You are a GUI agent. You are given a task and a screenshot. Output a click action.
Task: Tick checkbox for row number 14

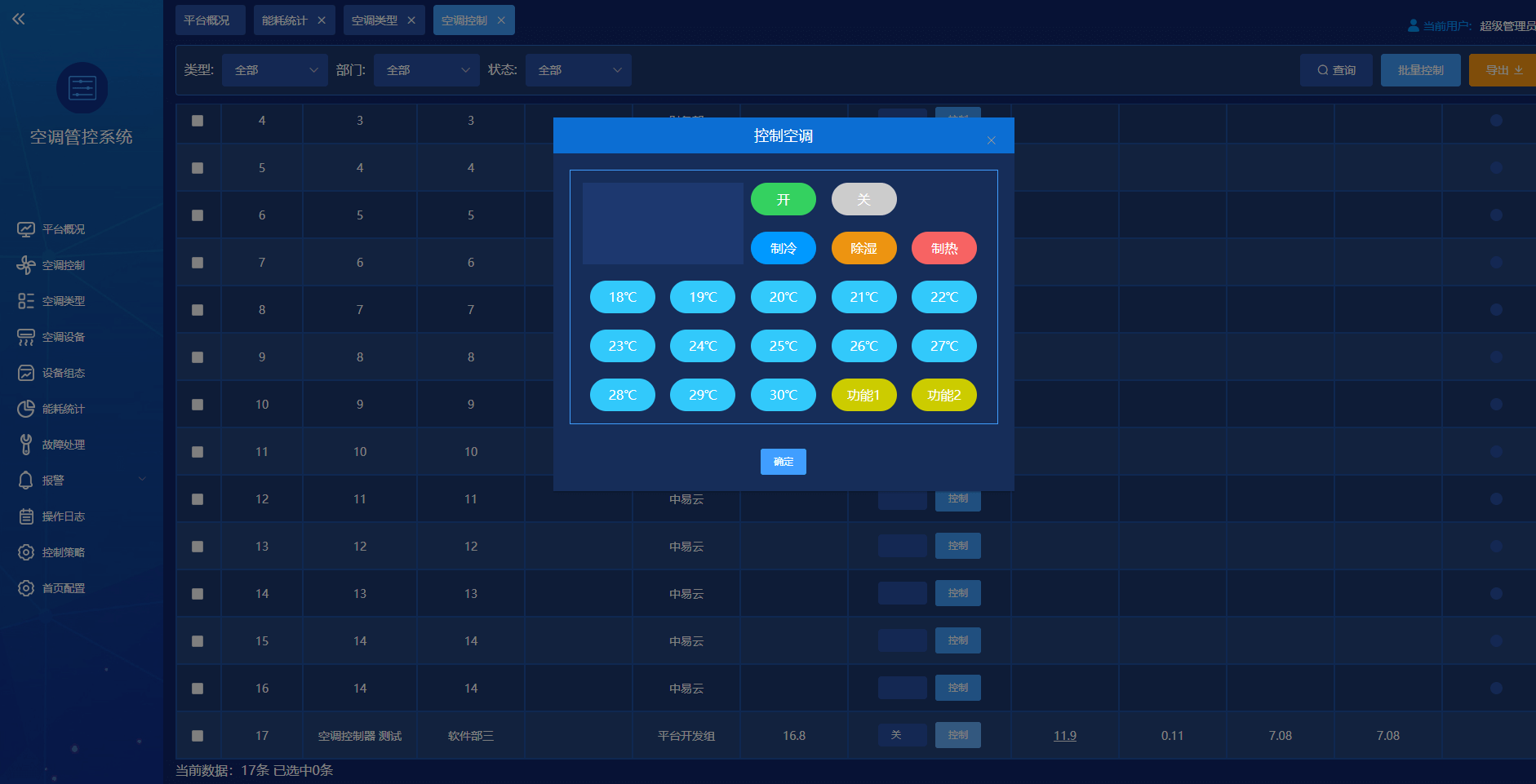point(198,594)
